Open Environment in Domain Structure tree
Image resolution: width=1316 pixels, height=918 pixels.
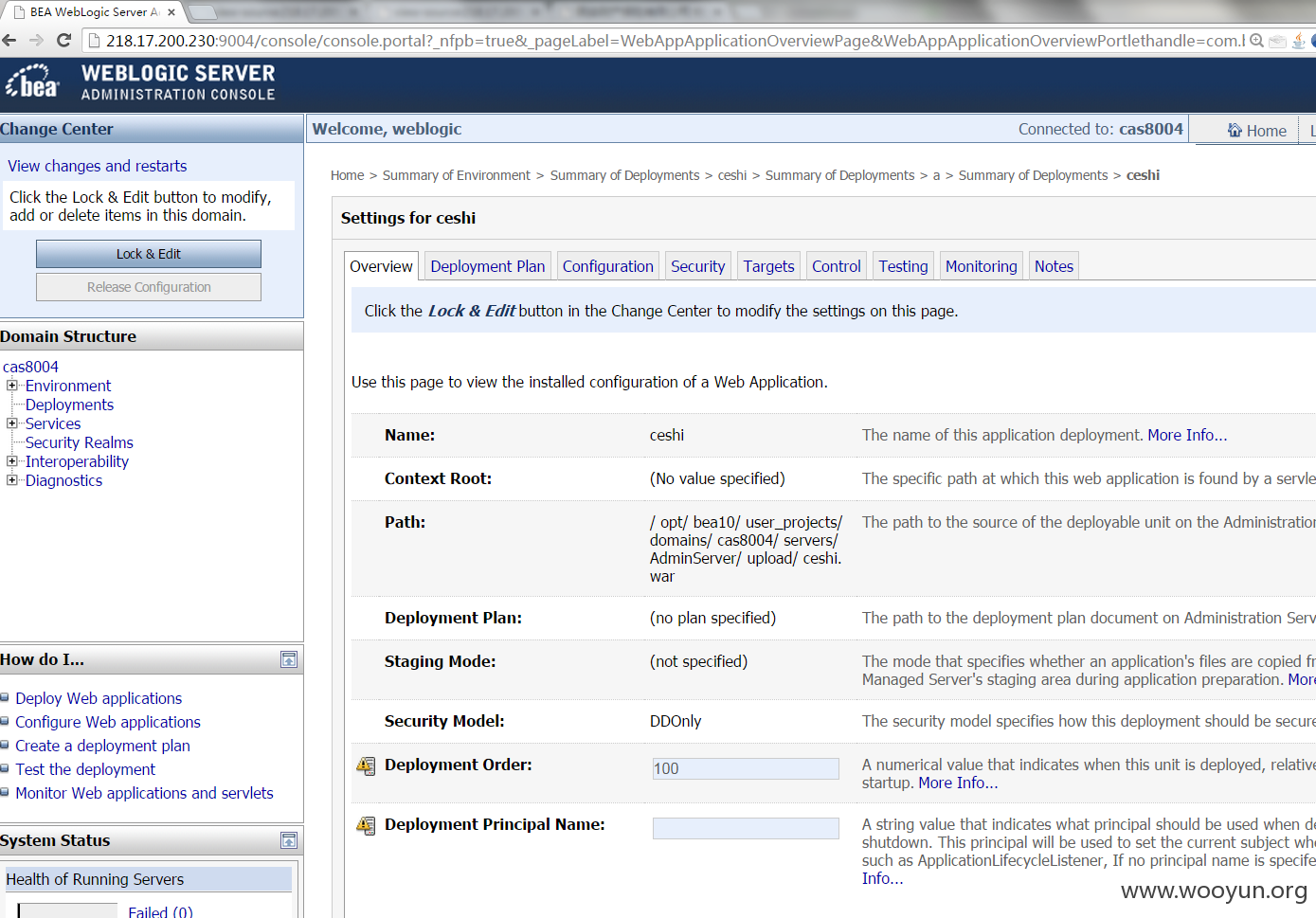tap(68, 386)
